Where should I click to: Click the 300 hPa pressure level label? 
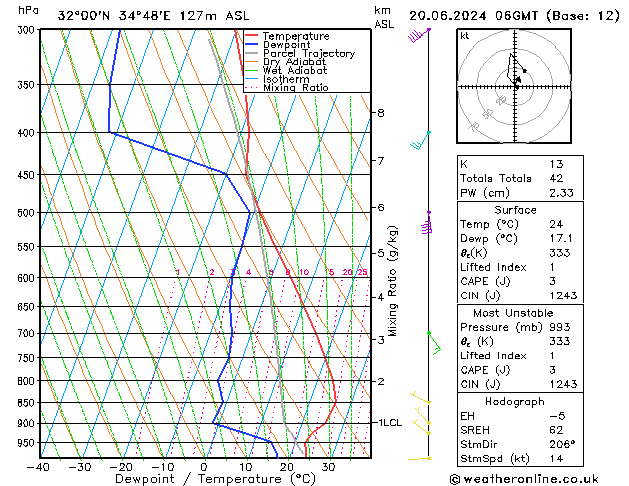coord(28,30)
